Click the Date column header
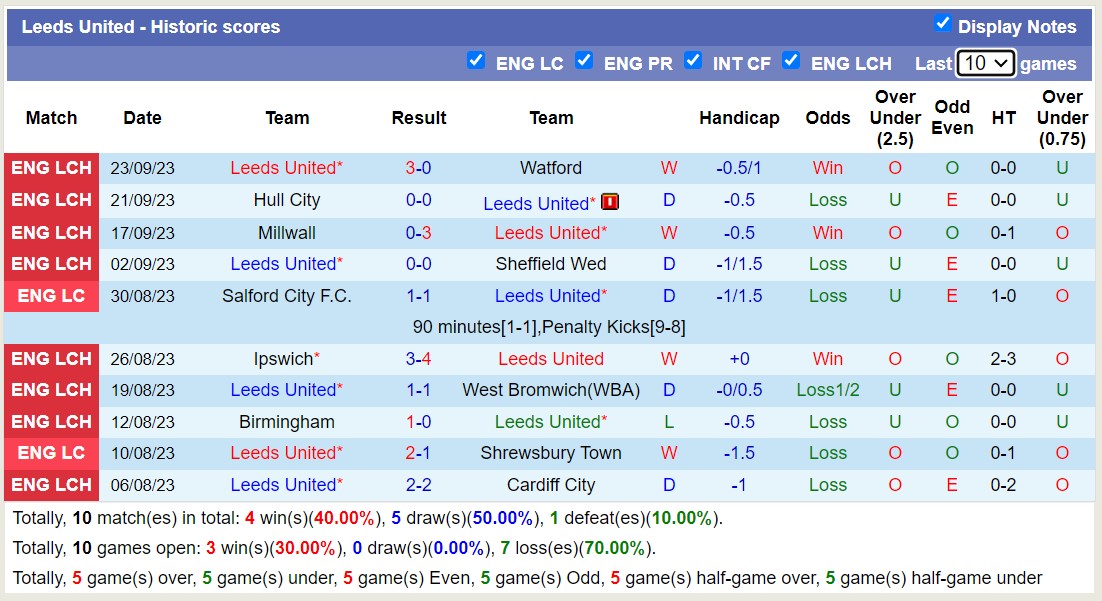Screen dimensions: 1102x601 [x=142, y=117]
